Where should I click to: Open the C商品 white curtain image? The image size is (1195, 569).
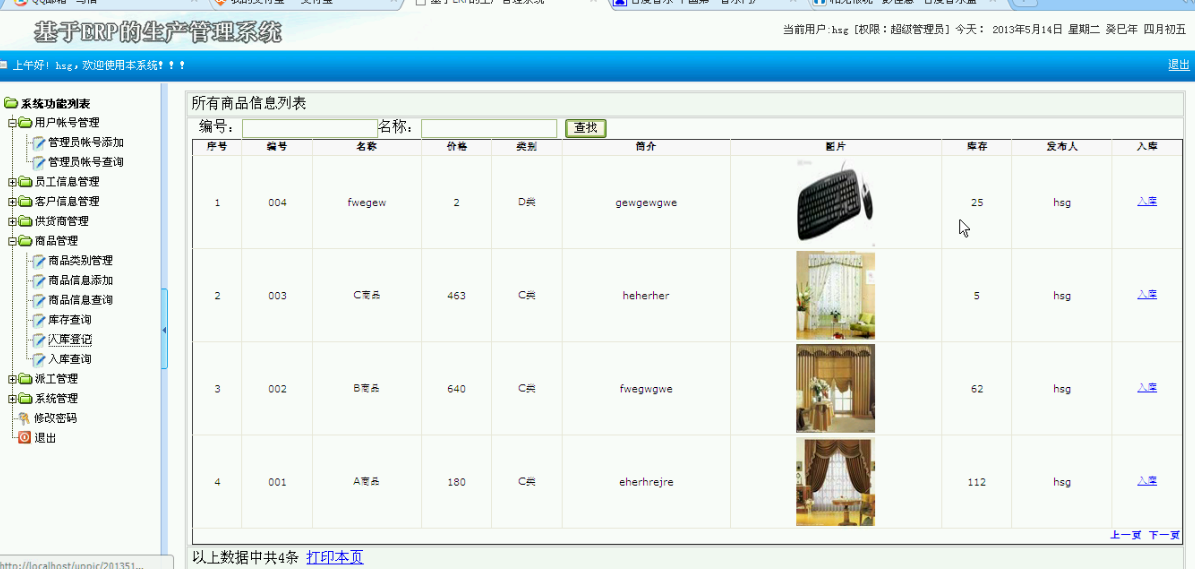(x=835, y=296)
